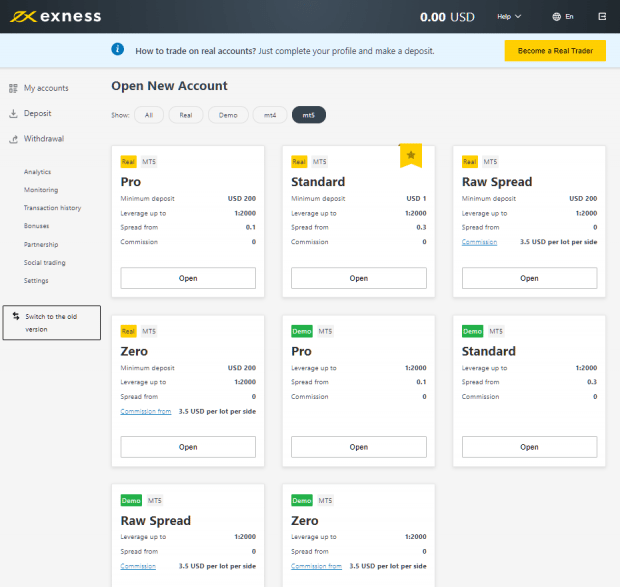This screenshot has width=620, height=587.
Task: Go to Social trading section
Action: [x=45, y=262]
